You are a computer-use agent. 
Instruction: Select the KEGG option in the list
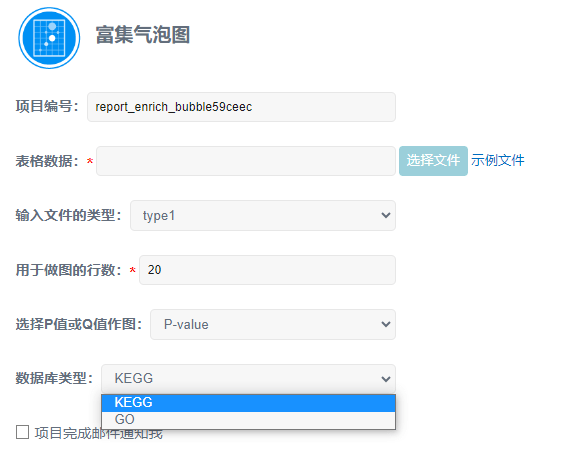pos(248,403)
